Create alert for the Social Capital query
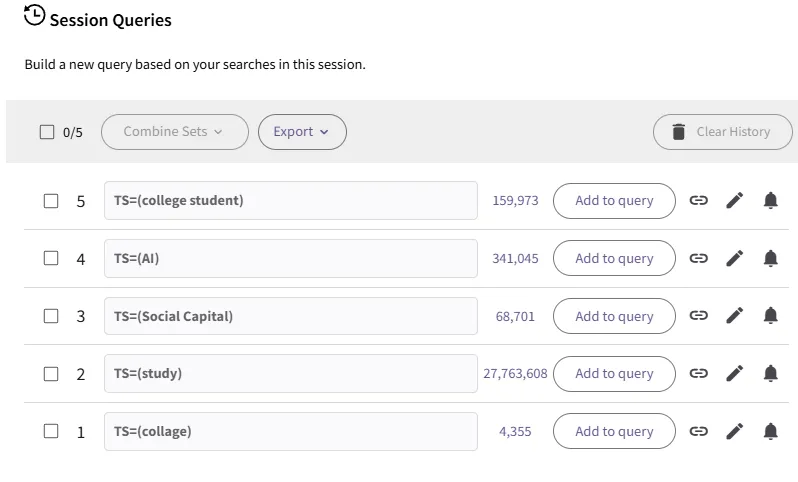This screenshot has height=482, width=798. click(770, 316)
